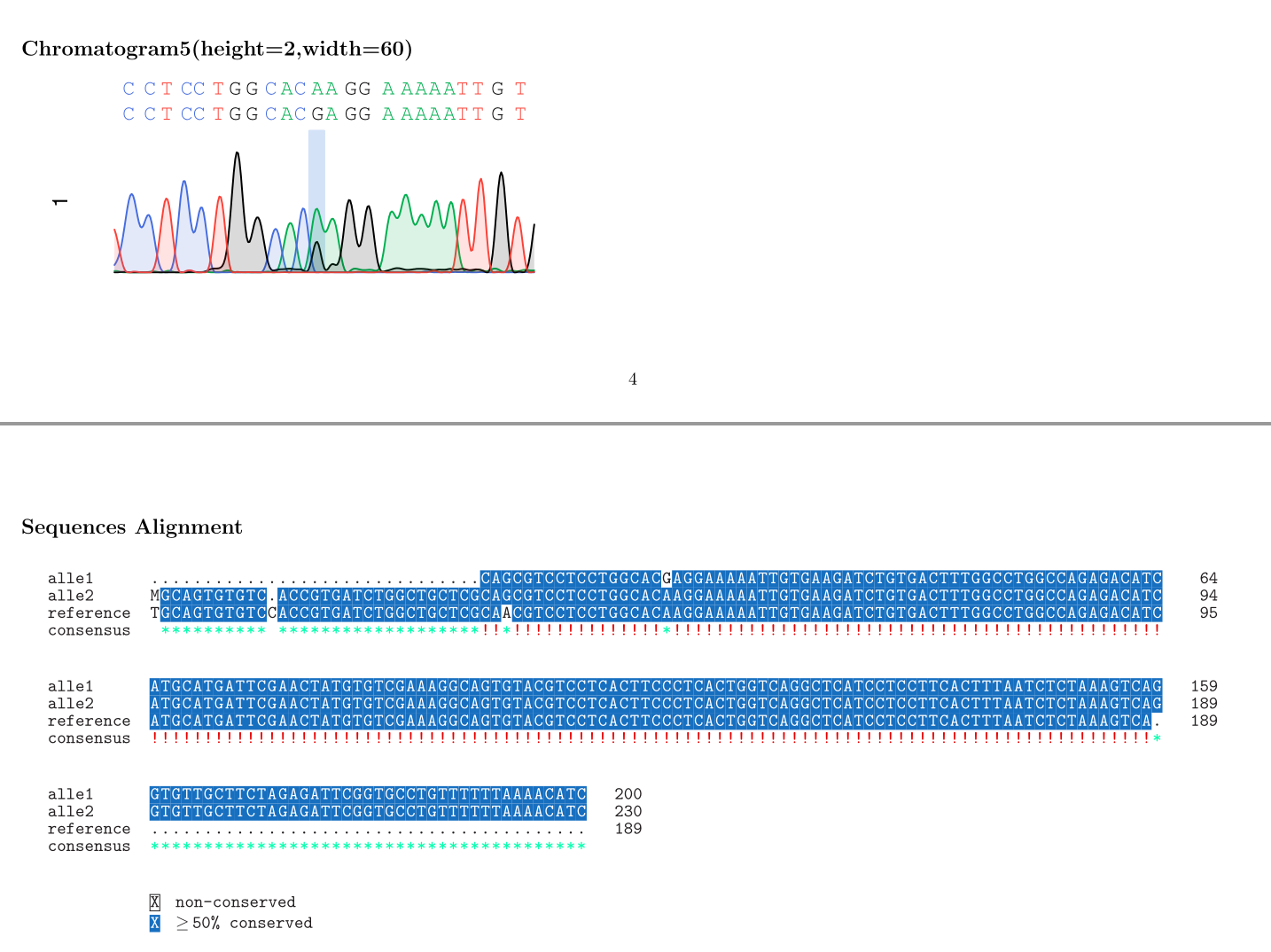Viewport: 1271px width, 952px height.
Task: Click the gap dots in alle1 first block
Action: point(310,578)
